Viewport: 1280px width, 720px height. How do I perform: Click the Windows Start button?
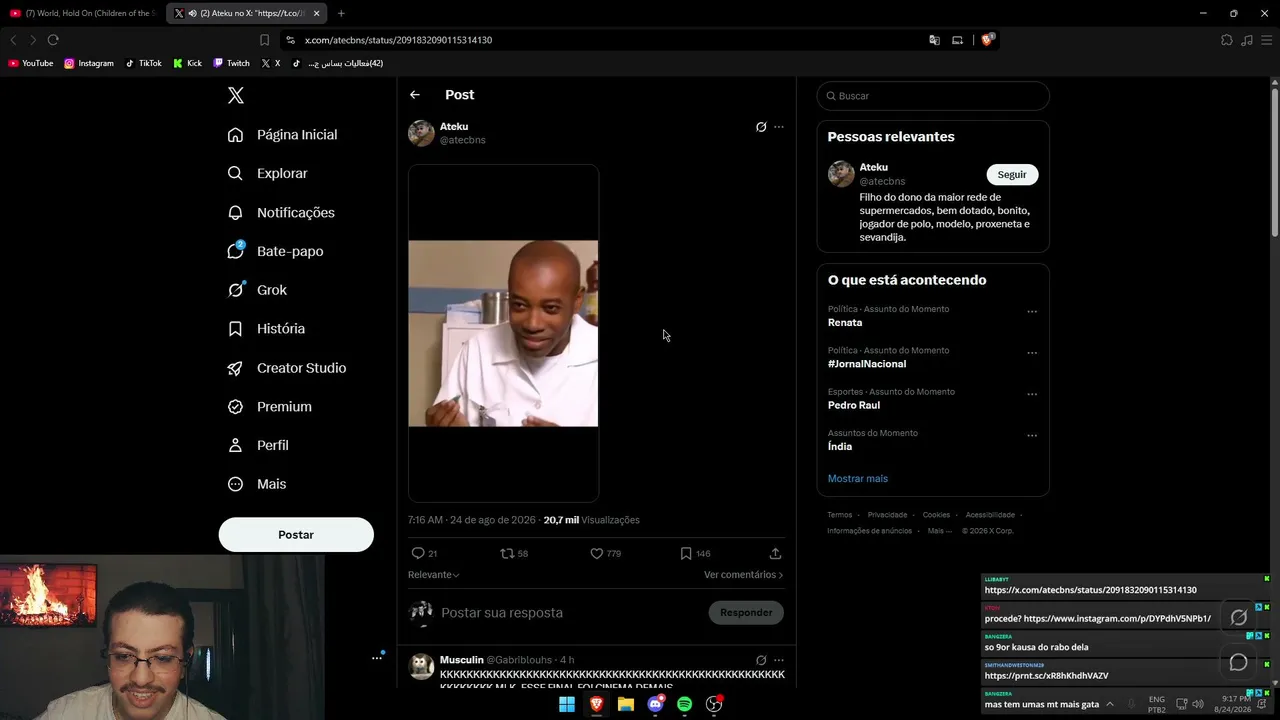click(567, 704)
